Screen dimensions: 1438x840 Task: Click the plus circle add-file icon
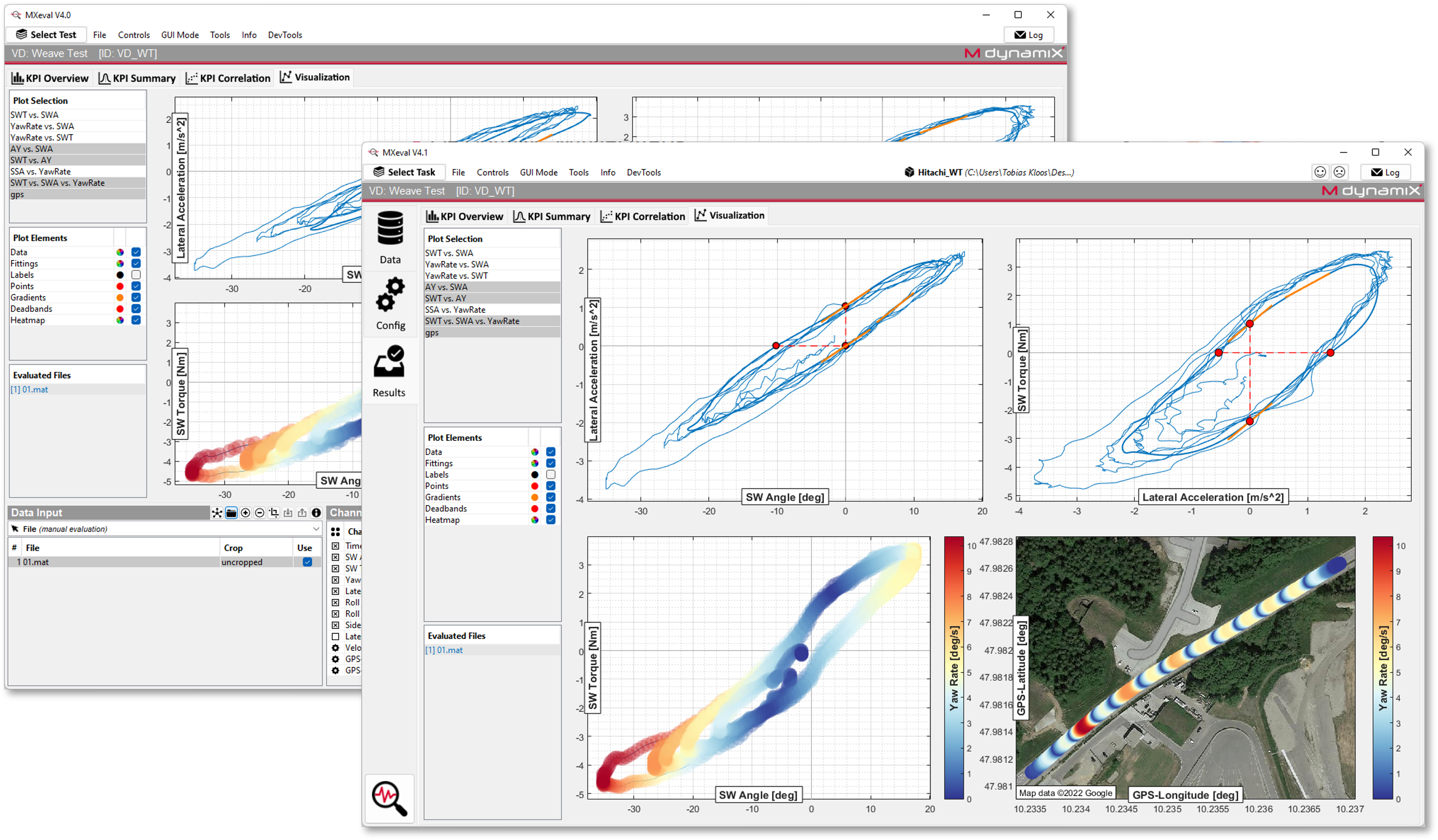click(x=245, y=513)
